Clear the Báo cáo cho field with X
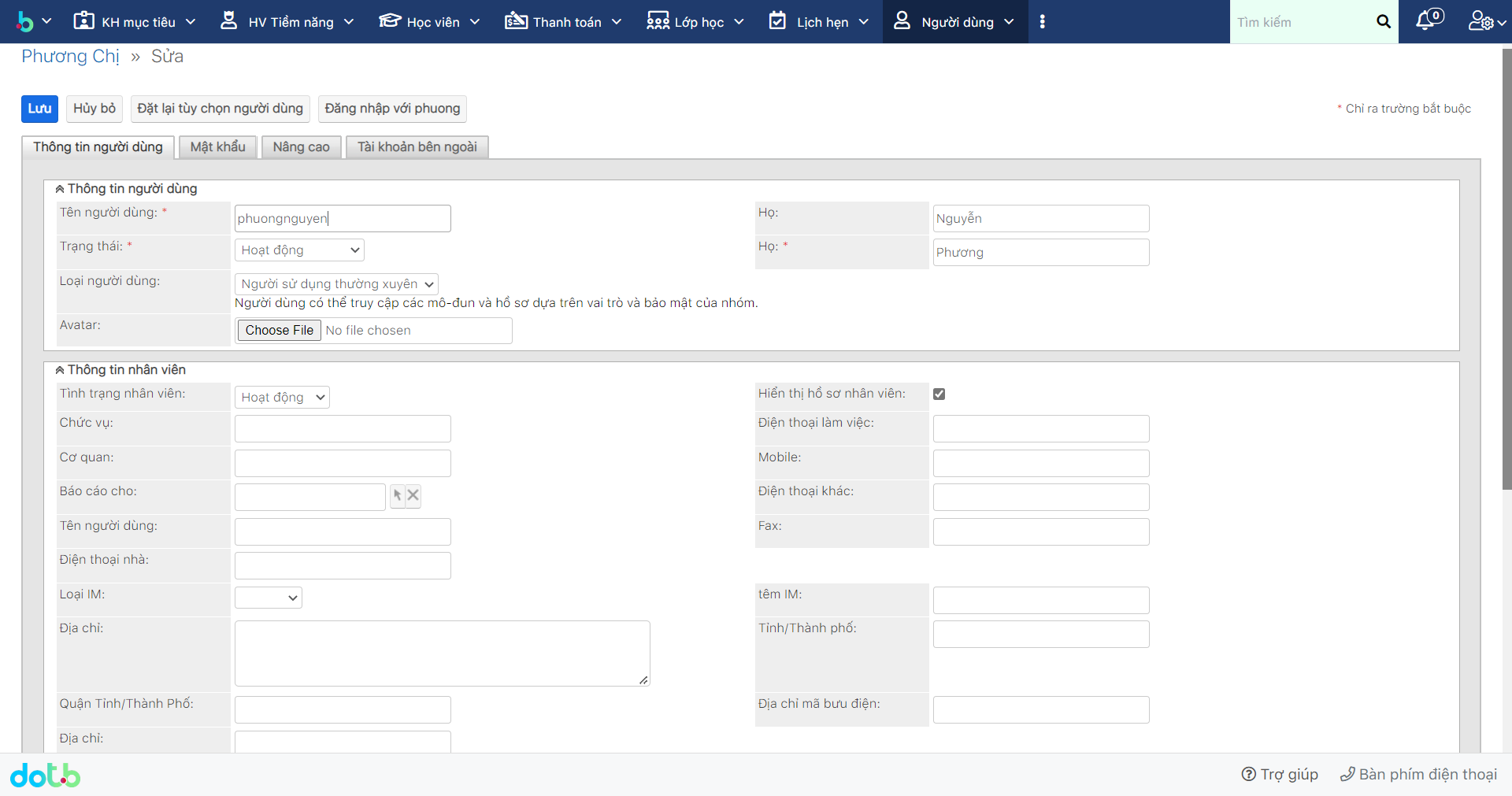Viewport: 1512px width, 796px height. tap(413, 495)
